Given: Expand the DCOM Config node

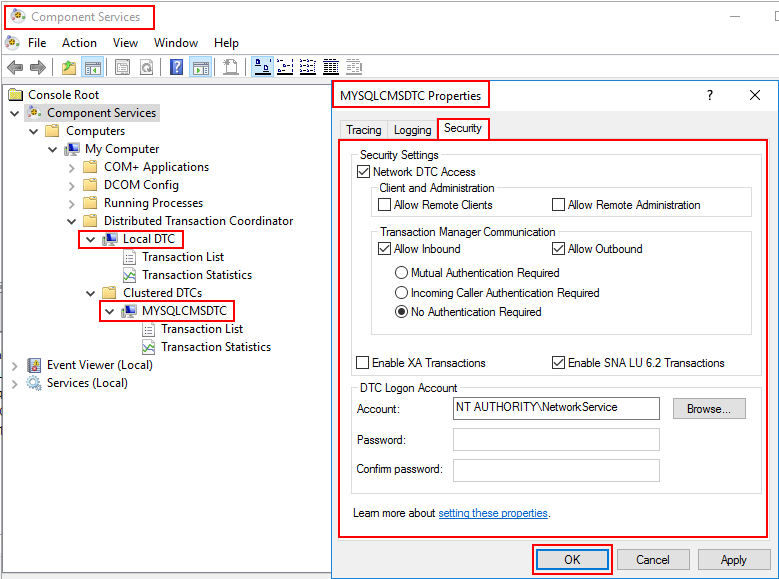Looking at the screenshot, I should point(72,185).
